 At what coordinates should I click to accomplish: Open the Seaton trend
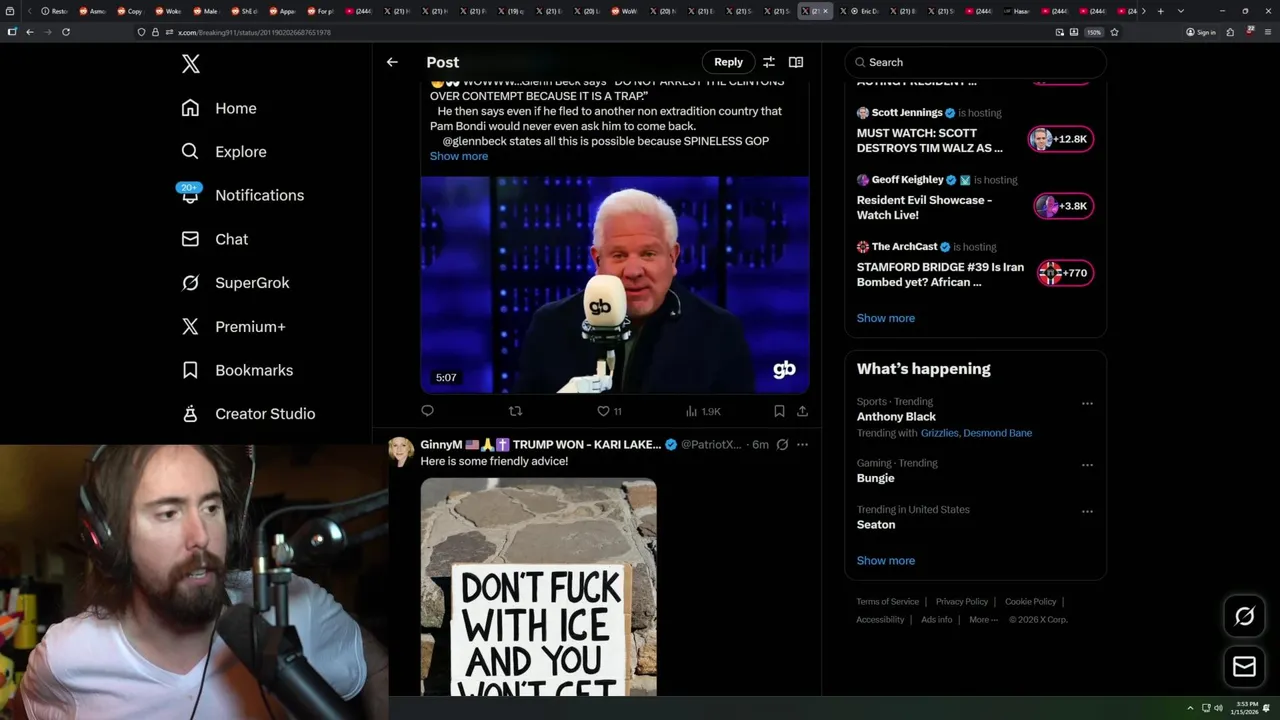click(876, 524)
